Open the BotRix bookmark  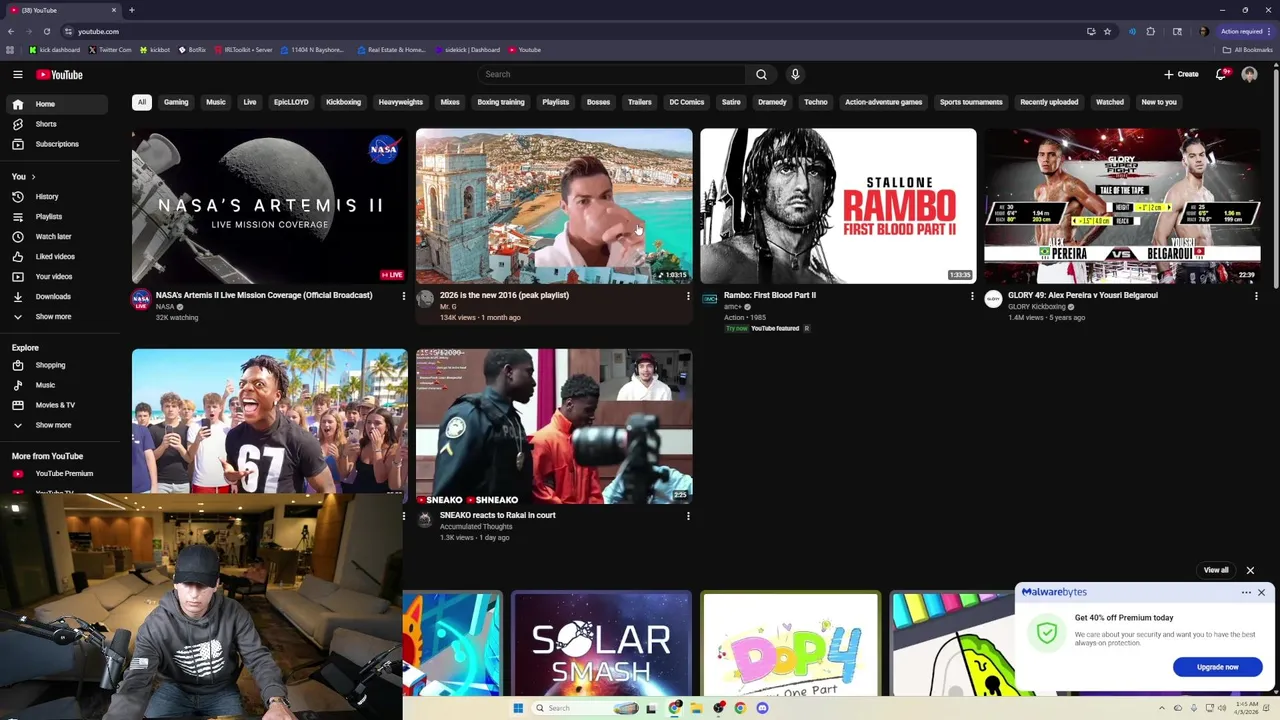point(192,50)
